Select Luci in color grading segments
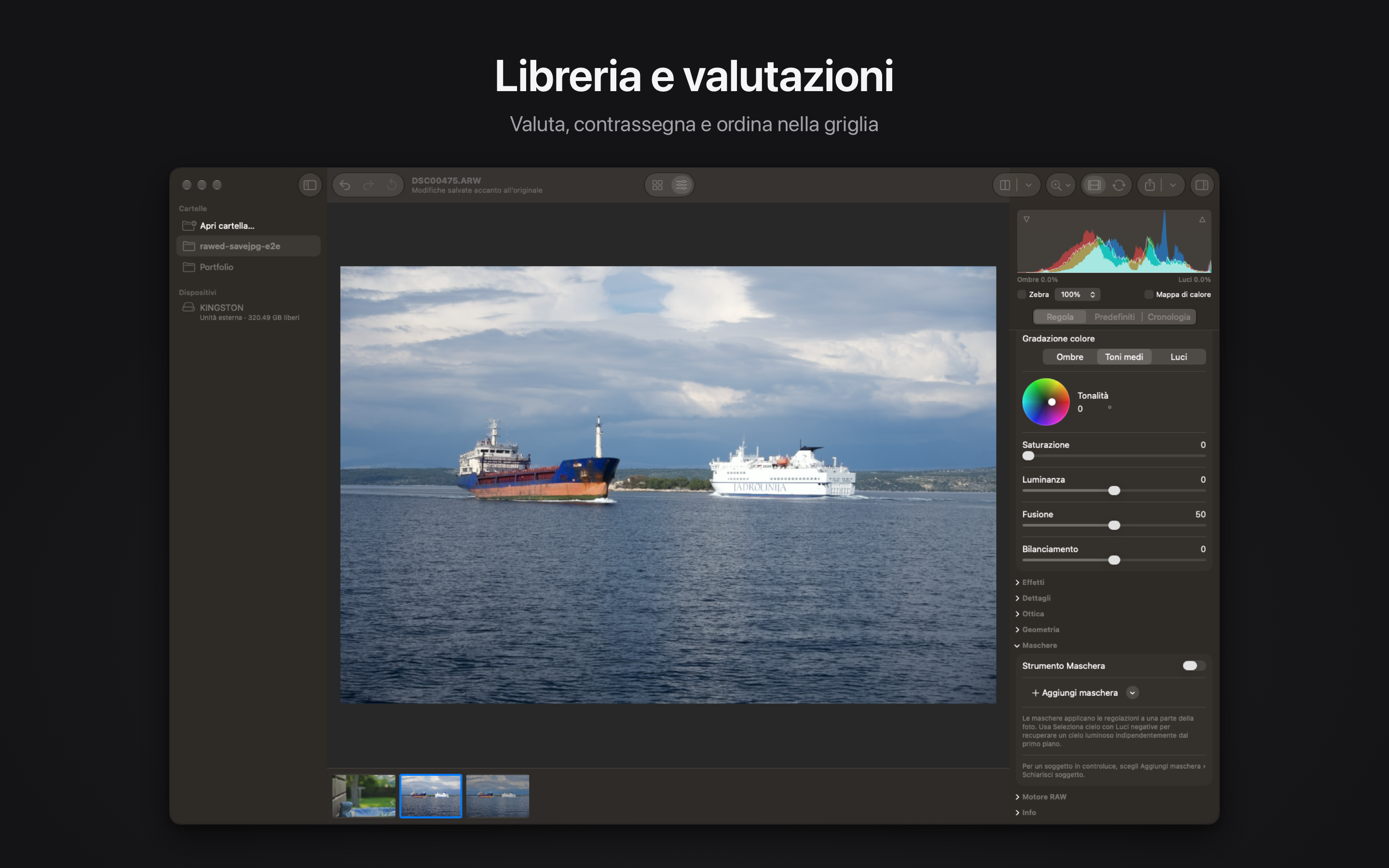Image resolution: width=1389 pixels, height=868 pixels. 1178,357
